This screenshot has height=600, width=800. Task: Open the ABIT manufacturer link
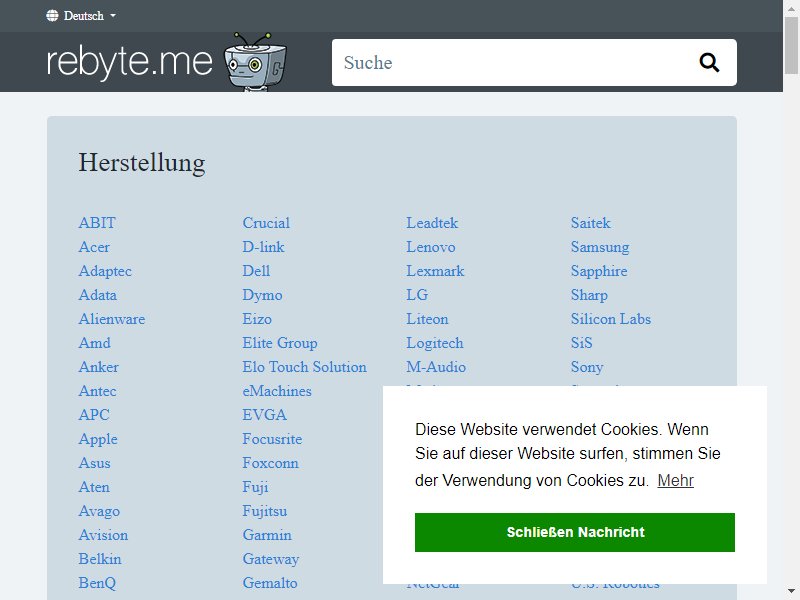(x=97, y=223)
